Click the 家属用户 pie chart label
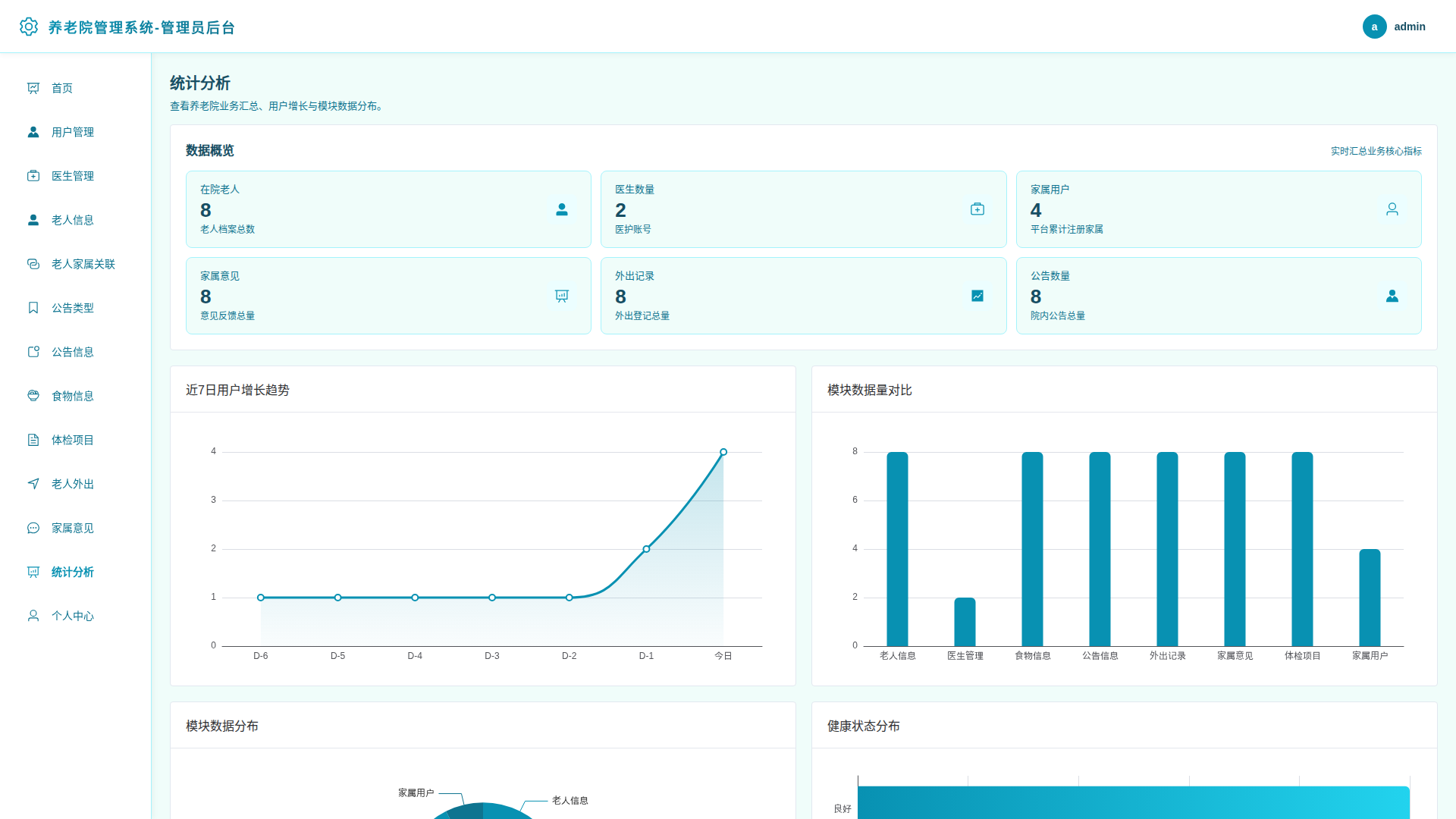The image size is (1456, 819). pyautogui.click(x=416, y=792)
